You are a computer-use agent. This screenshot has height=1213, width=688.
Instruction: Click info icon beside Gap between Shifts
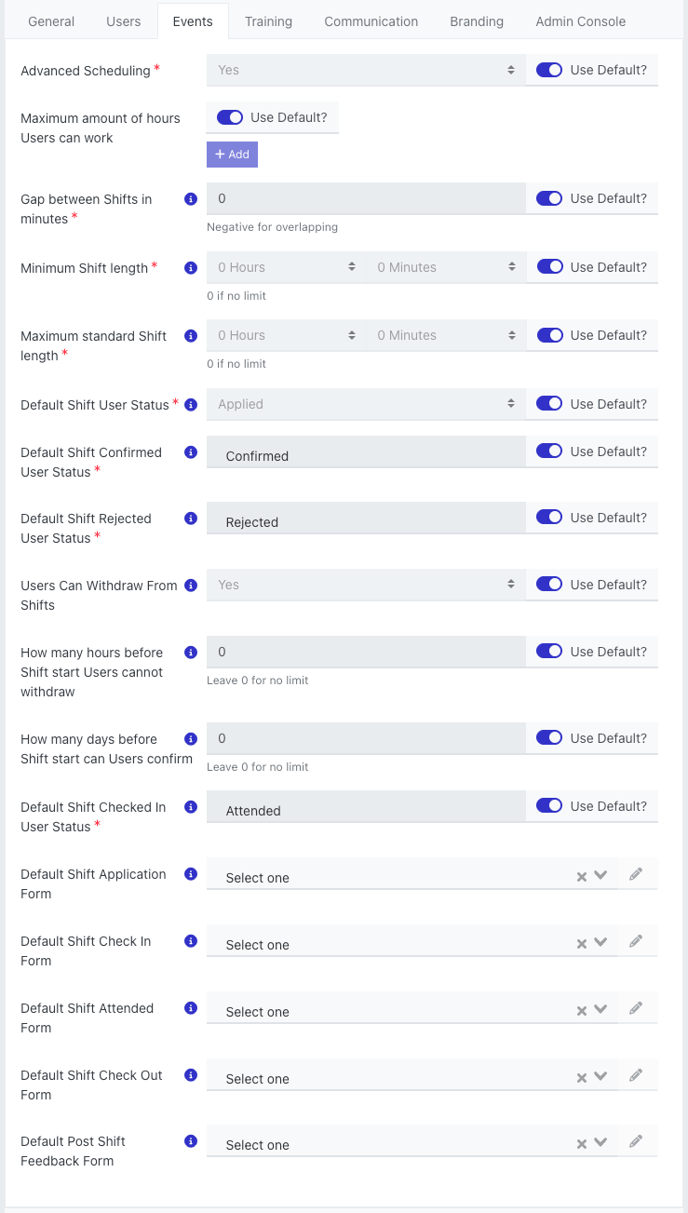(191, 199)
